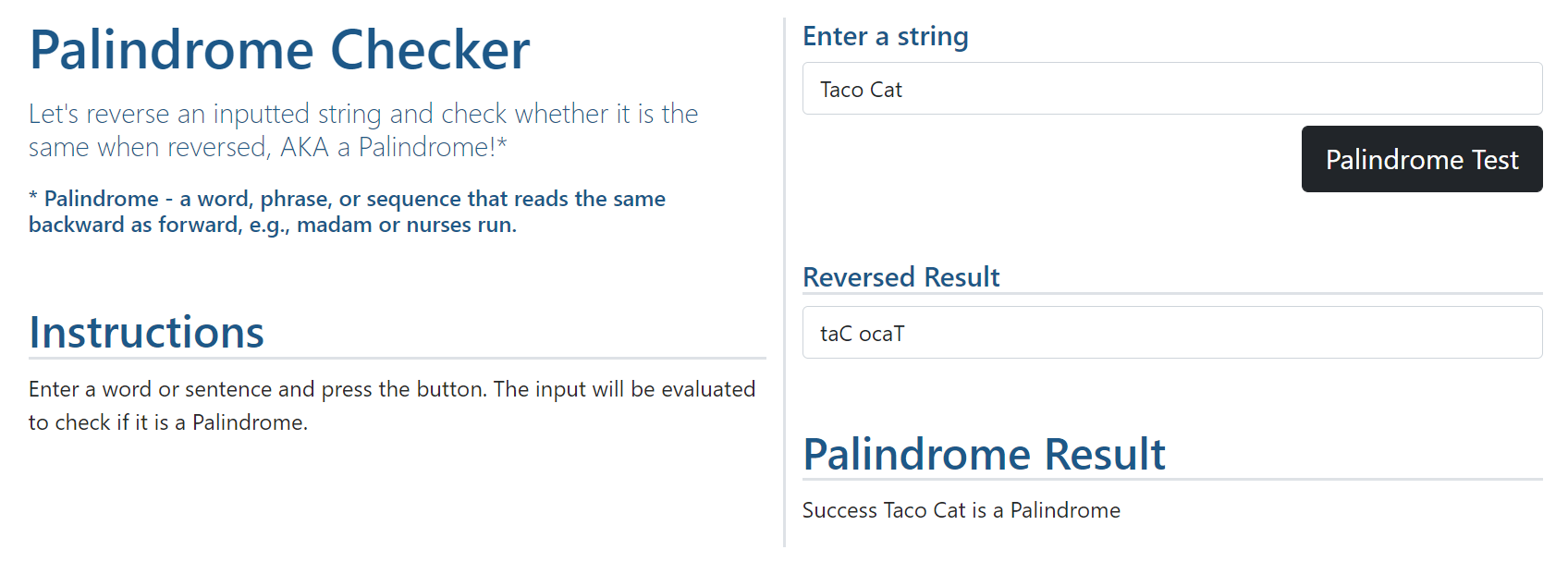Click the Reversed Result label

[x=901, y=276]
